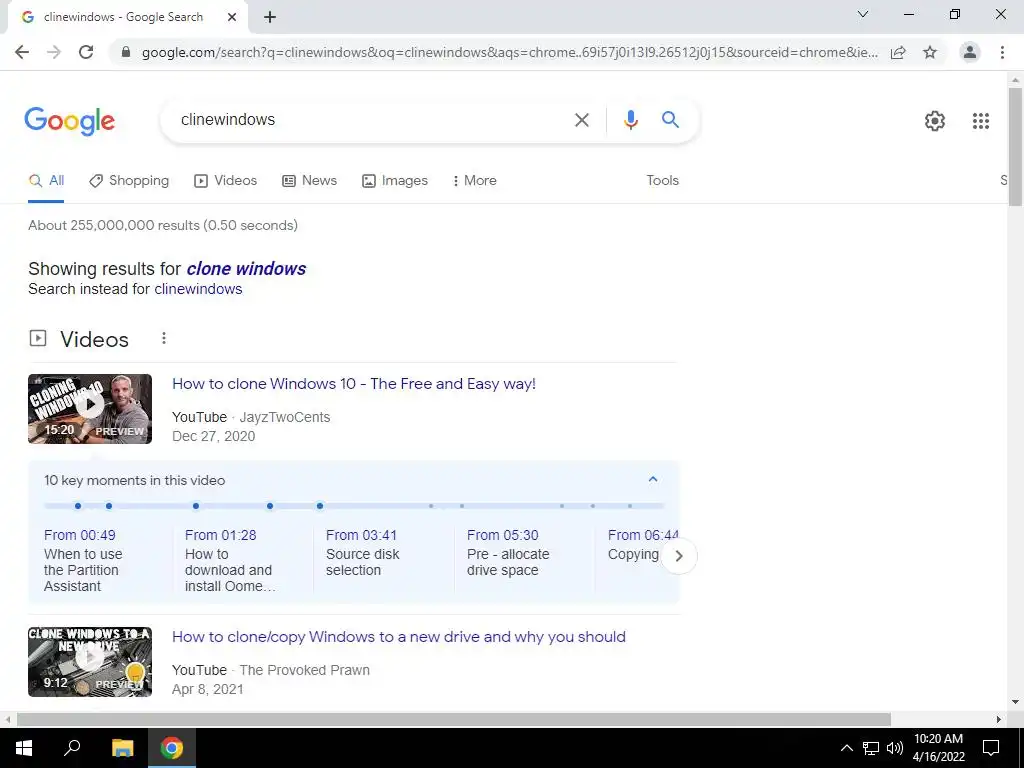Open 'How to clone Windows 10' video link
Viewport: 1024px width, 768px height.
354,384
